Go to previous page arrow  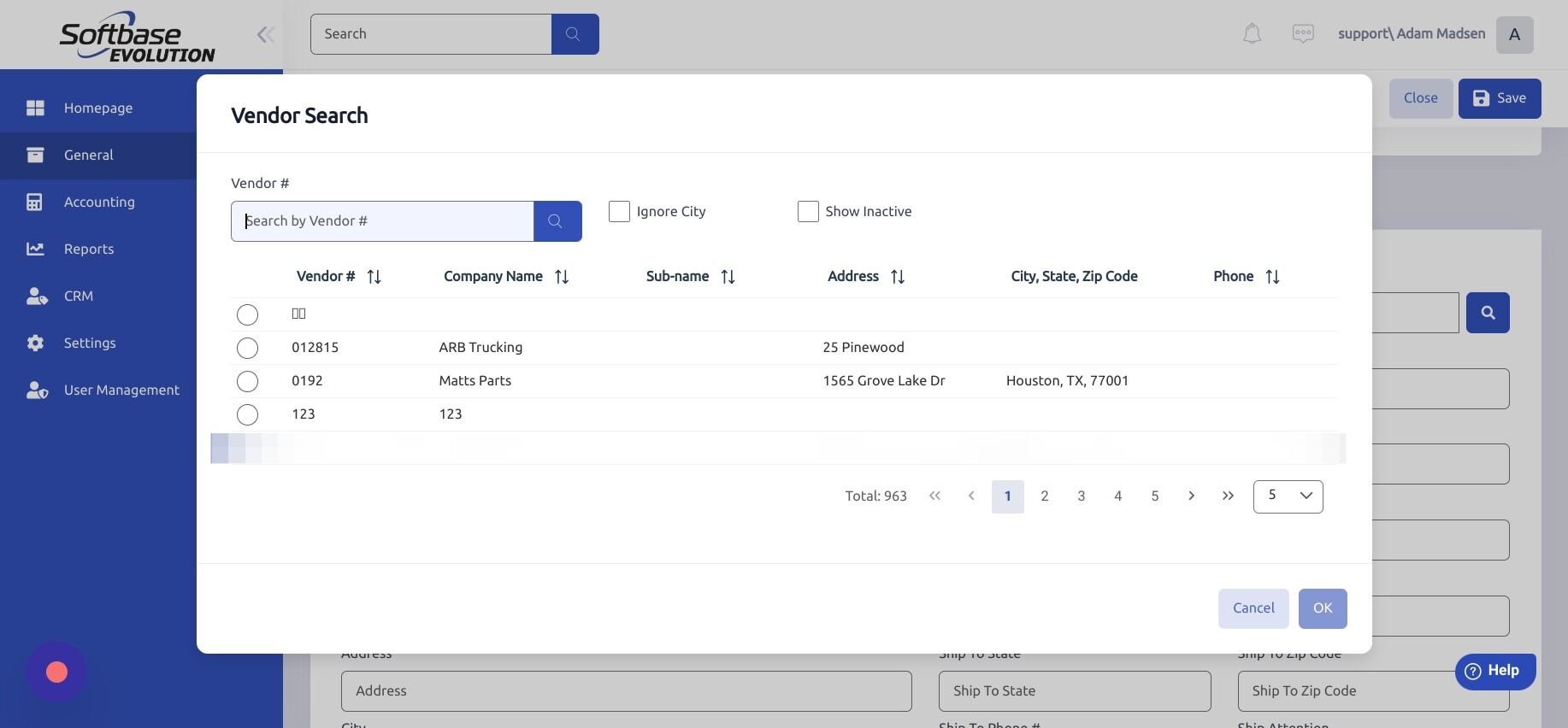point(971,496)
